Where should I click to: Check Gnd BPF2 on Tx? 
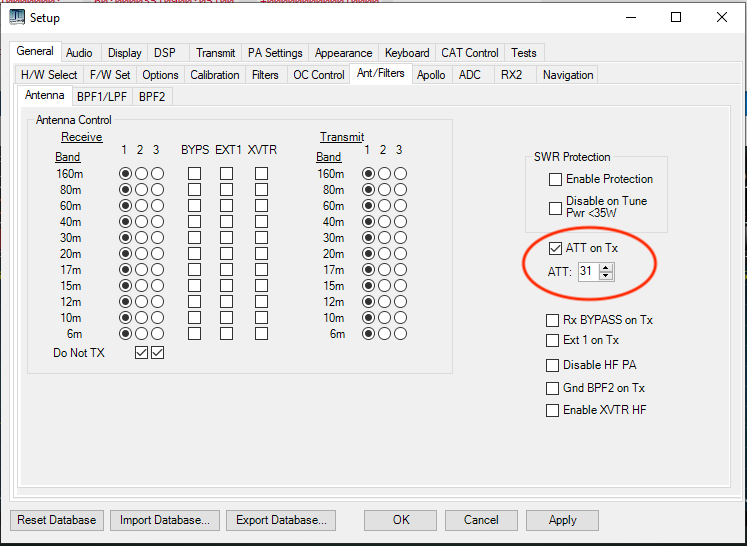553,388
